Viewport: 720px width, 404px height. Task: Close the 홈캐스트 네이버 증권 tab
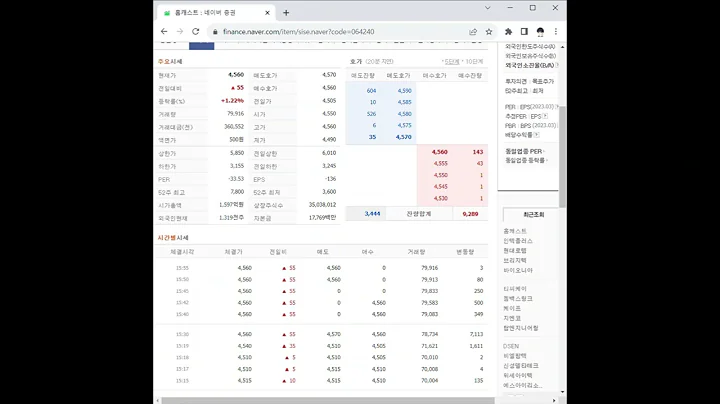click(267, 13)
